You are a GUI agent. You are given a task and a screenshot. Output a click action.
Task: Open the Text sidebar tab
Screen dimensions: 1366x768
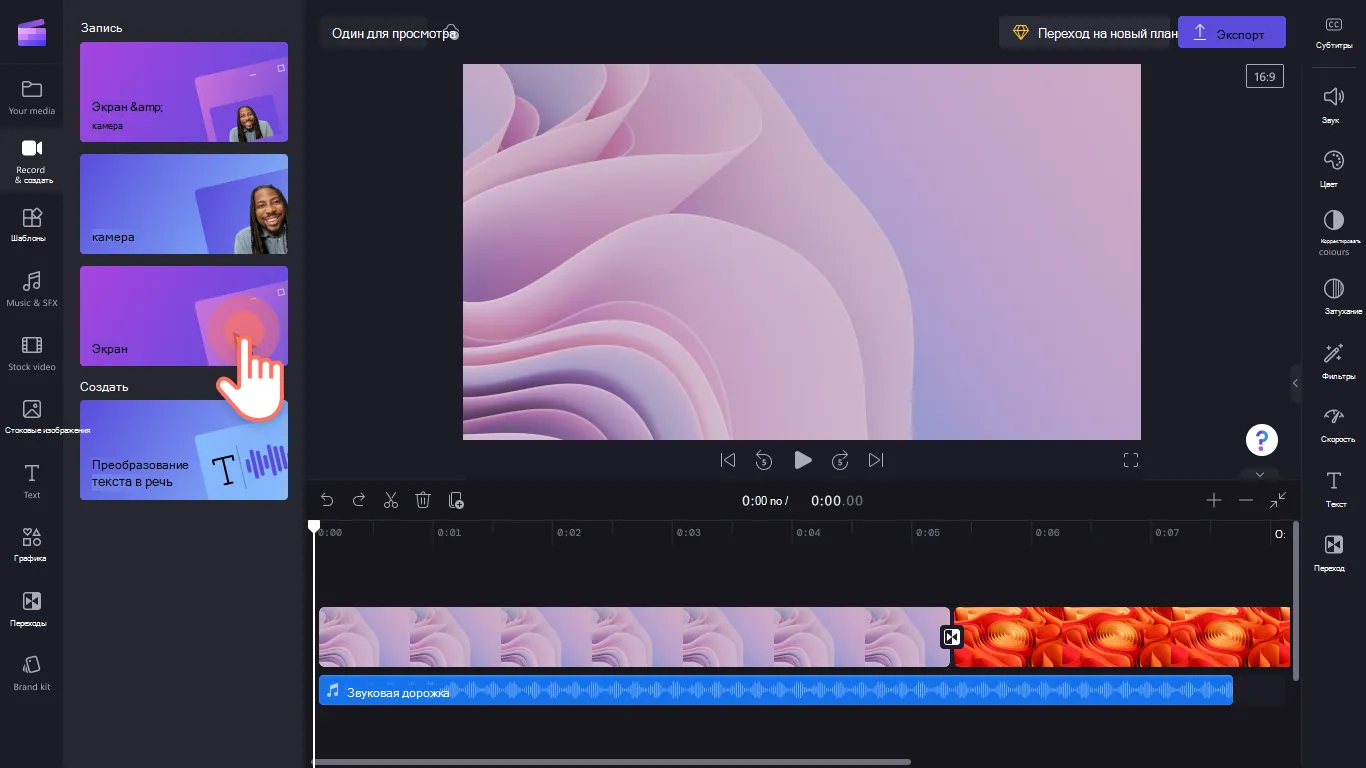tap(32, 481)
